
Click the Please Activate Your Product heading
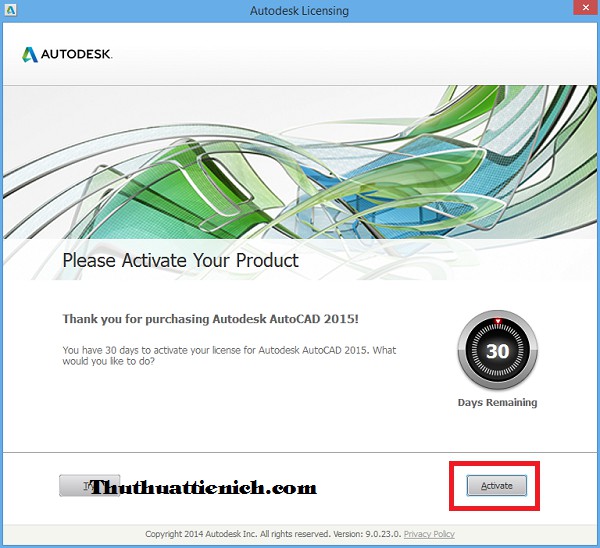[180, 260]
